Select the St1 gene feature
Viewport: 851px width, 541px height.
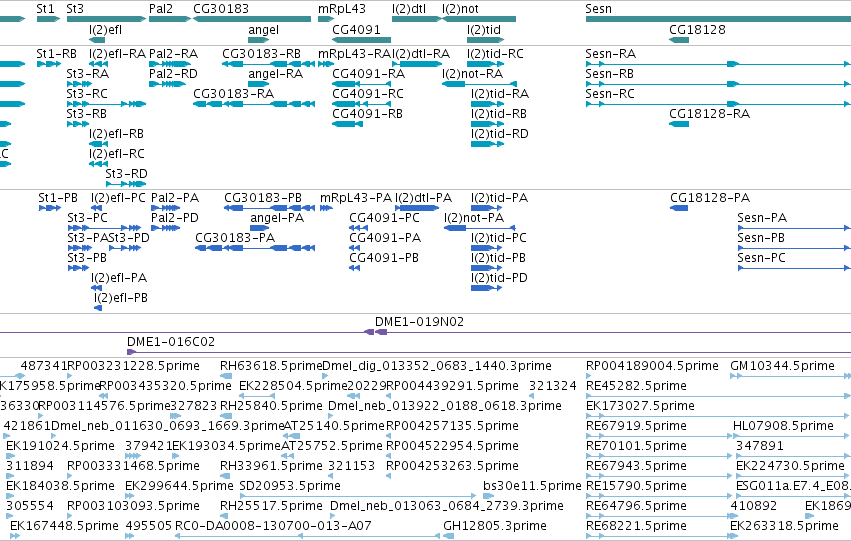(x=48, y=19)
